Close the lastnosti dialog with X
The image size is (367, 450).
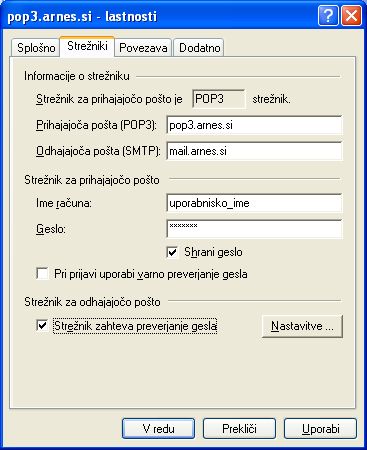[351, 16]
